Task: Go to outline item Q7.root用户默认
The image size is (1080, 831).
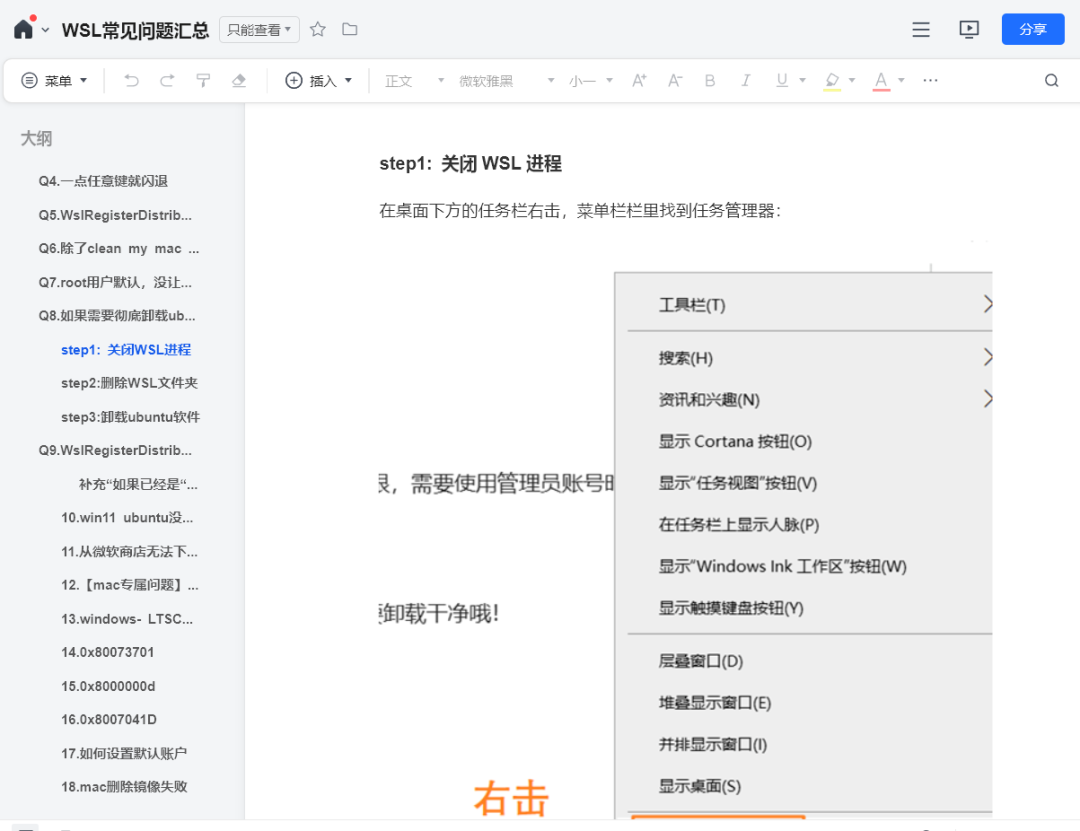Action: 115,283
